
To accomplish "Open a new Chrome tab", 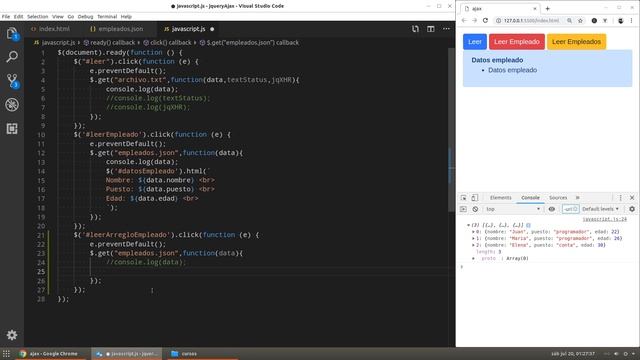I will [547, 8].
